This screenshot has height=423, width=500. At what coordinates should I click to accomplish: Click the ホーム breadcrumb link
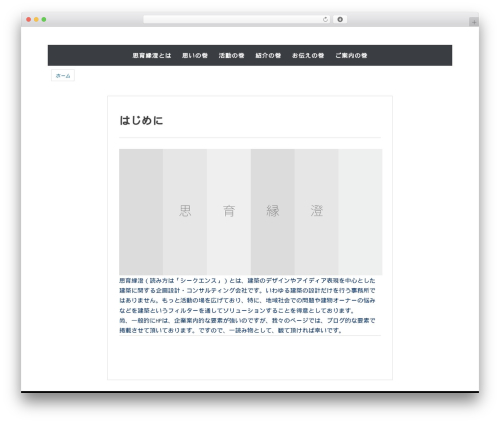tap(63, 76)
